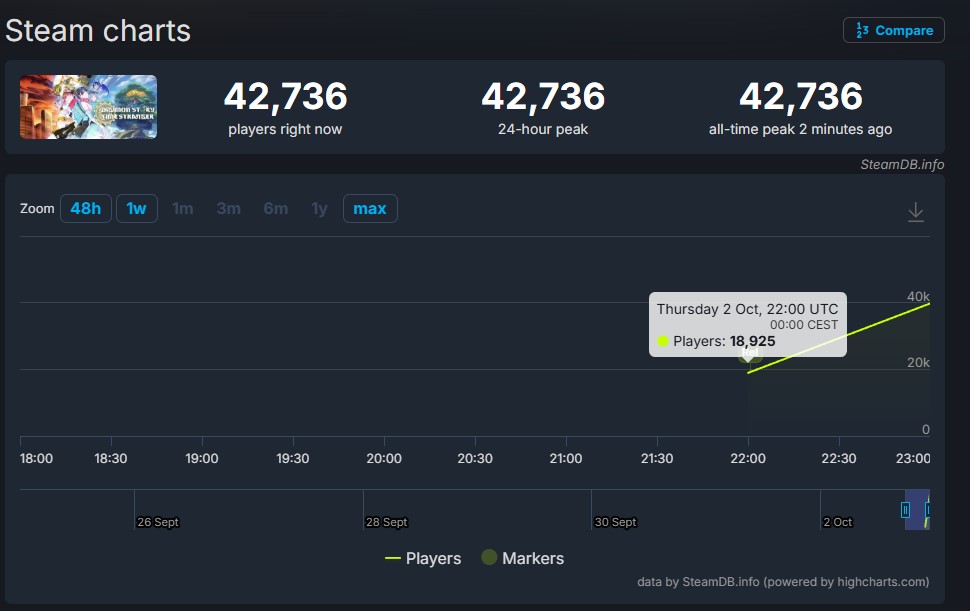Screen dimensions: 970x611
Task: Click the 'Zoom' label
Action: (x=37, y=208)
